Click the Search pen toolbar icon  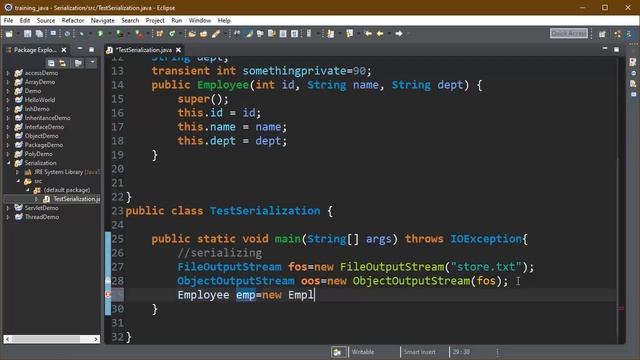point(216,33)
